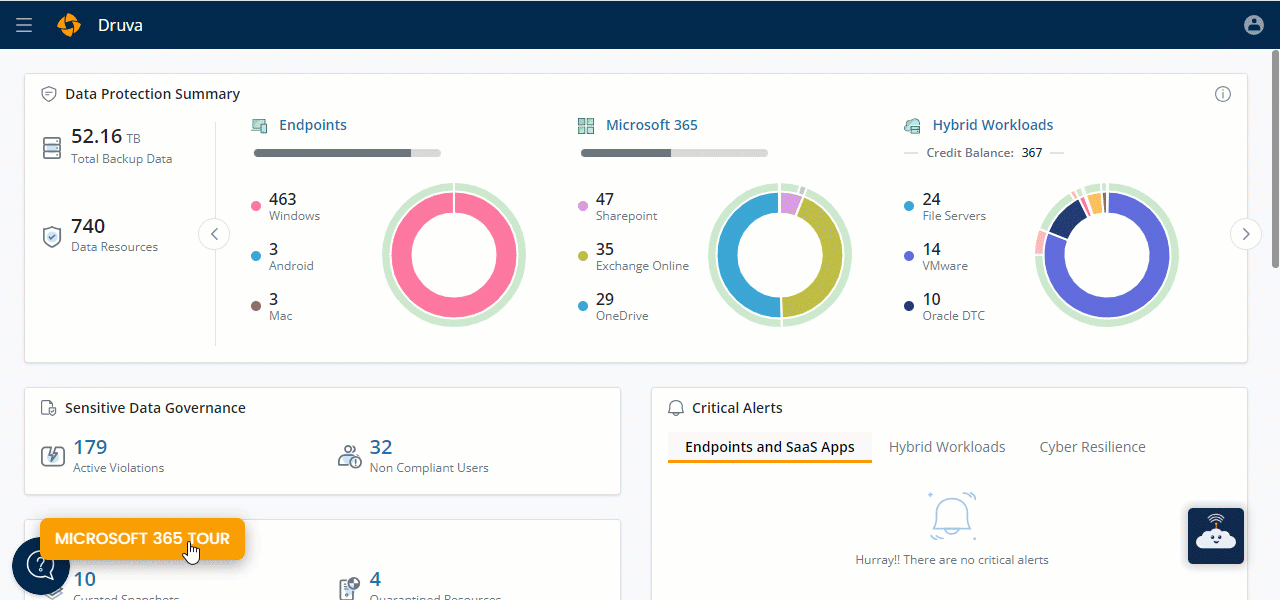Image resolution: width=1280 pixels, height=600 pixels.
Task: Open the Microsoft 365 section link
Action: pos(651,125)
